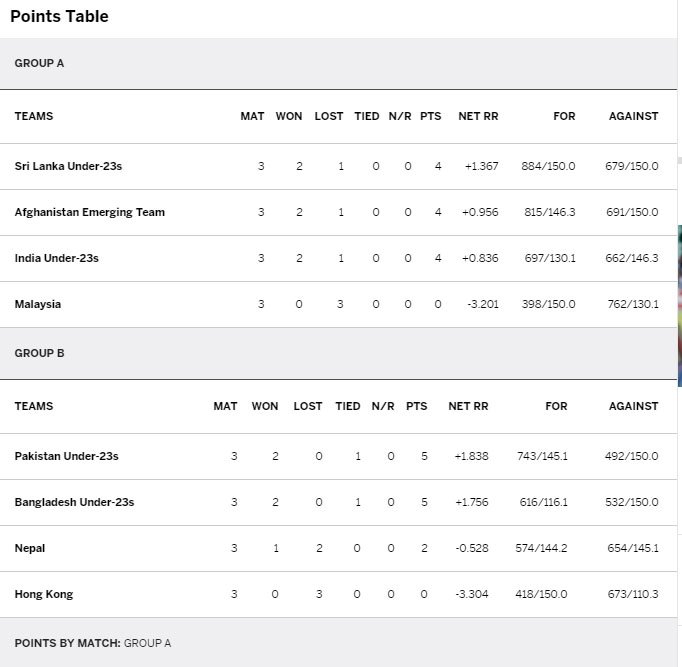Click the Nepal team name

(30, 548)
